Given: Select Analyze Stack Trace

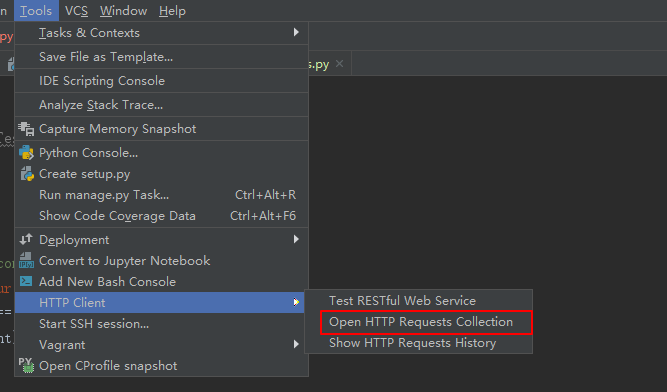Looking at the screenshot, I should 162,105.
